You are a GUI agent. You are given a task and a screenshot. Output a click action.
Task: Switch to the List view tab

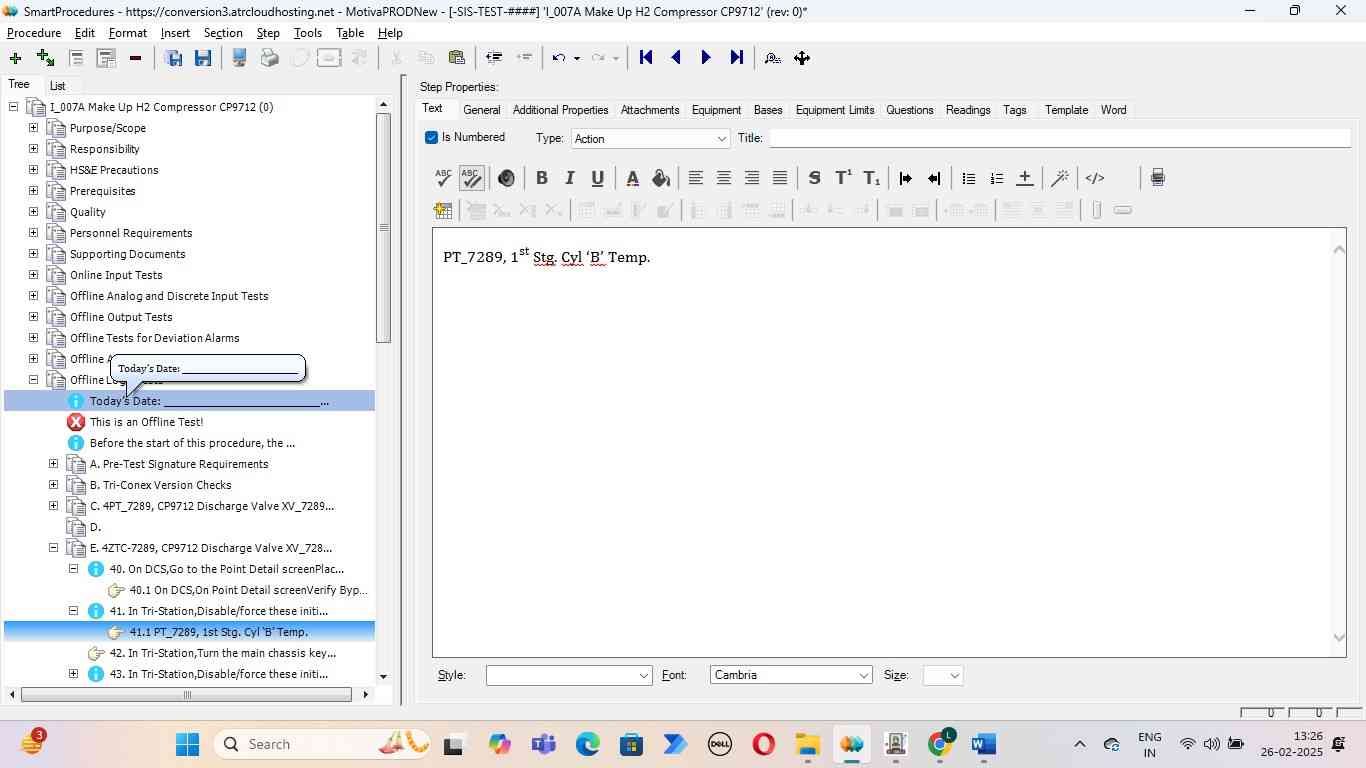pos(57,86)
